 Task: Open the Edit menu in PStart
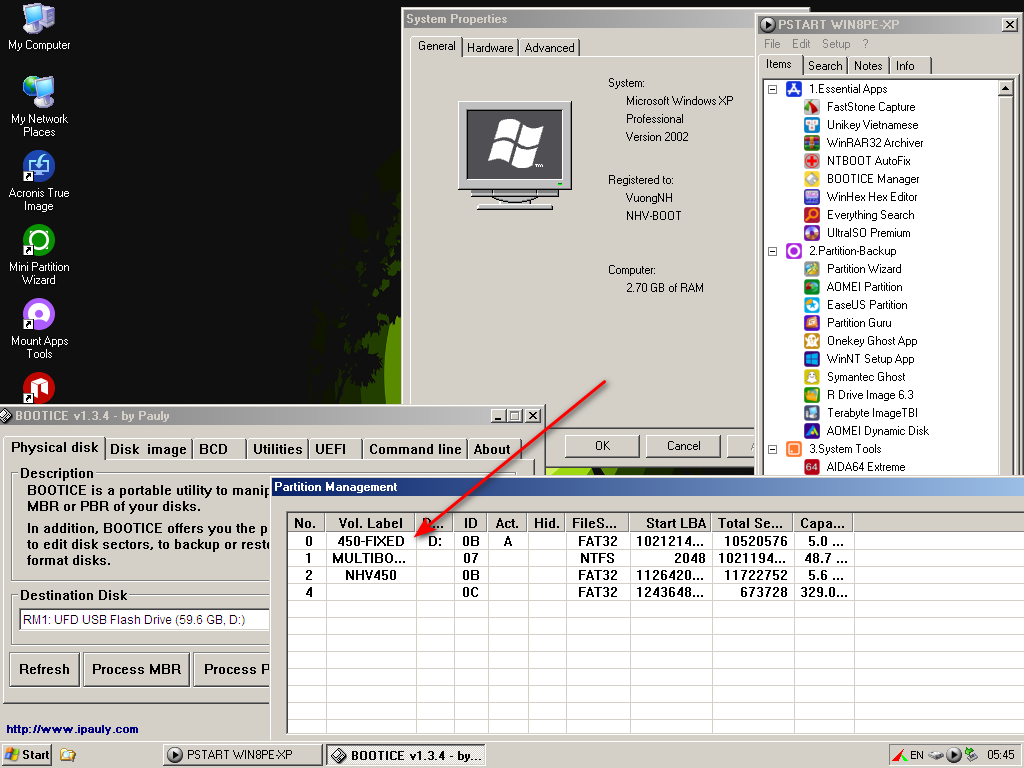(x=801, y=44)
